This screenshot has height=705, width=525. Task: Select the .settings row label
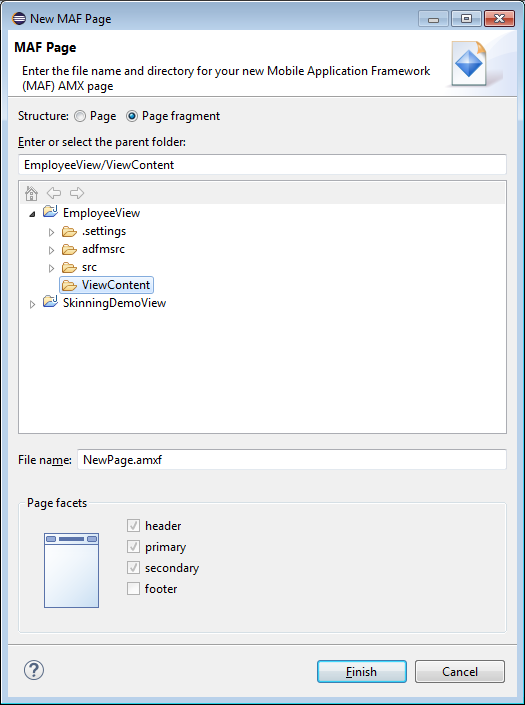tap(104, 231)
